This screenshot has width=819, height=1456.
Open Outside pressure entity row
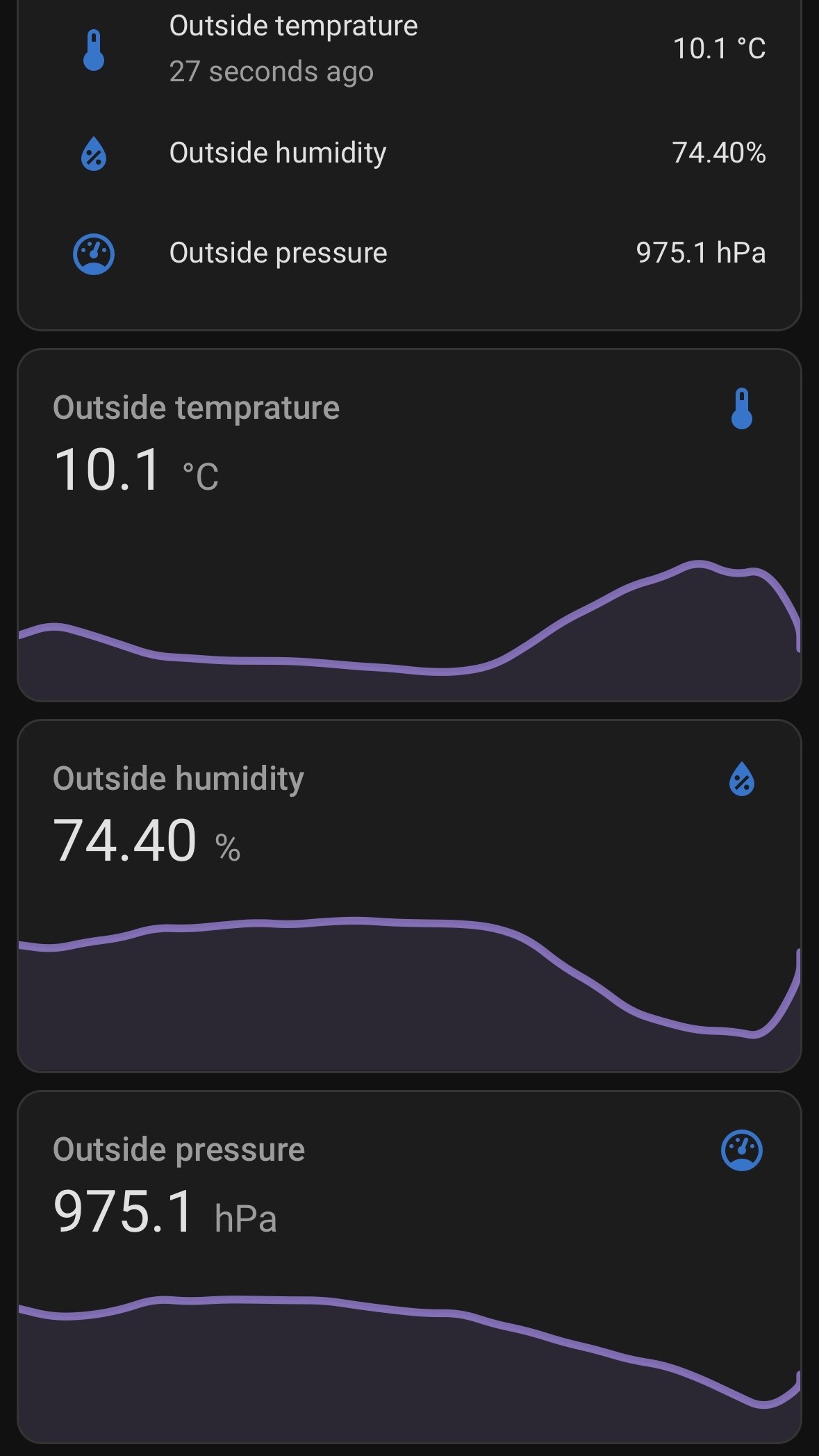pyautogui.click(x=278, y=253)
